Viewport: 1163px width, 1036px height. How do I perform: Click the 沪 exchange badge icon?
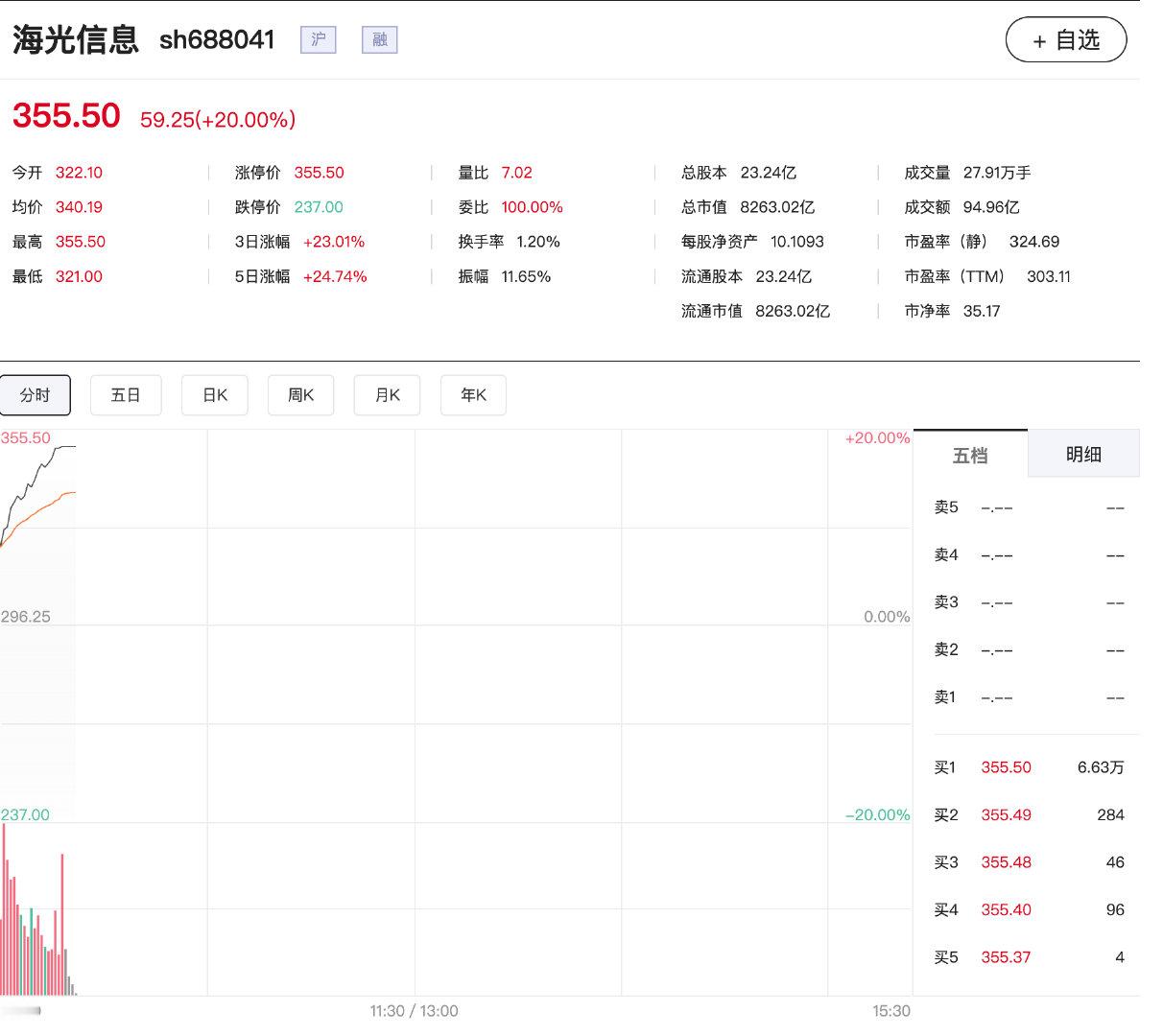[x=319, y=40]
